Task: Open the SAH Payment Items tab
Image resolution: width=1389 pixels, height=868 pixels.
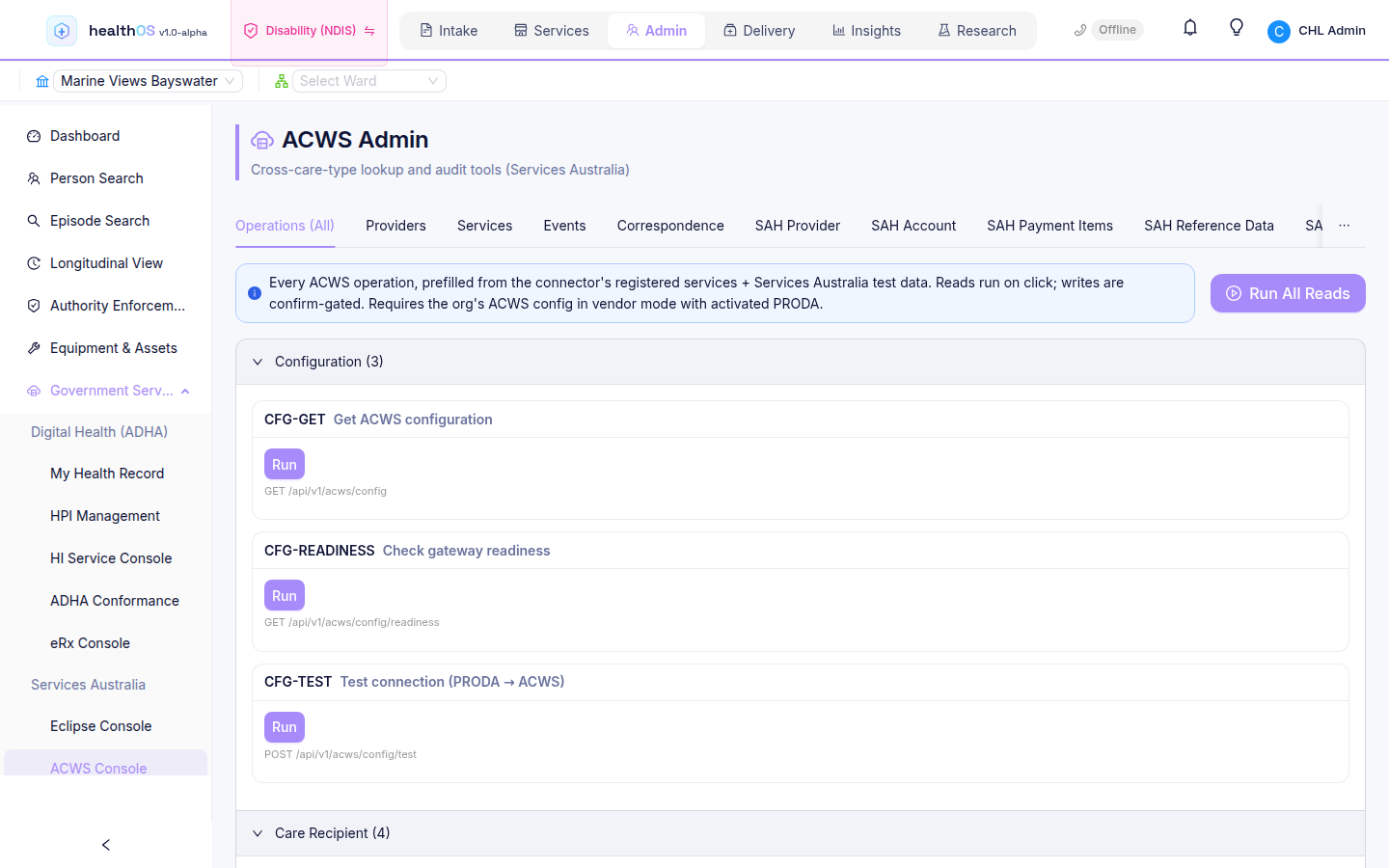Action: point(1049,226)
